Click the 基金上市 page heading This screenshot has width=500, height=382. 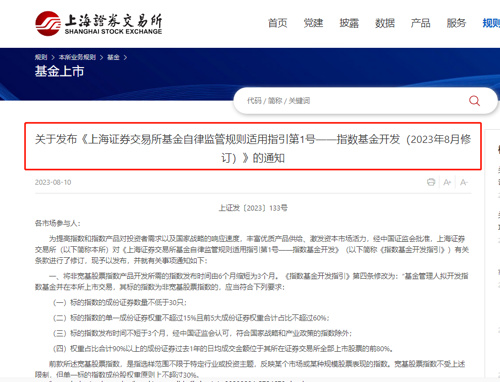point(59,71)
